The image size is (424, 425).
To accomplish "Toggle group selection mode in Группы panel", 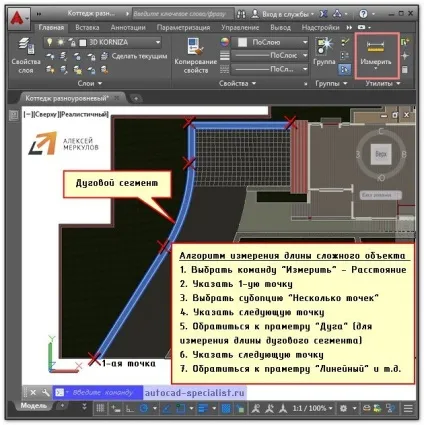I will (x=345, y=69).
